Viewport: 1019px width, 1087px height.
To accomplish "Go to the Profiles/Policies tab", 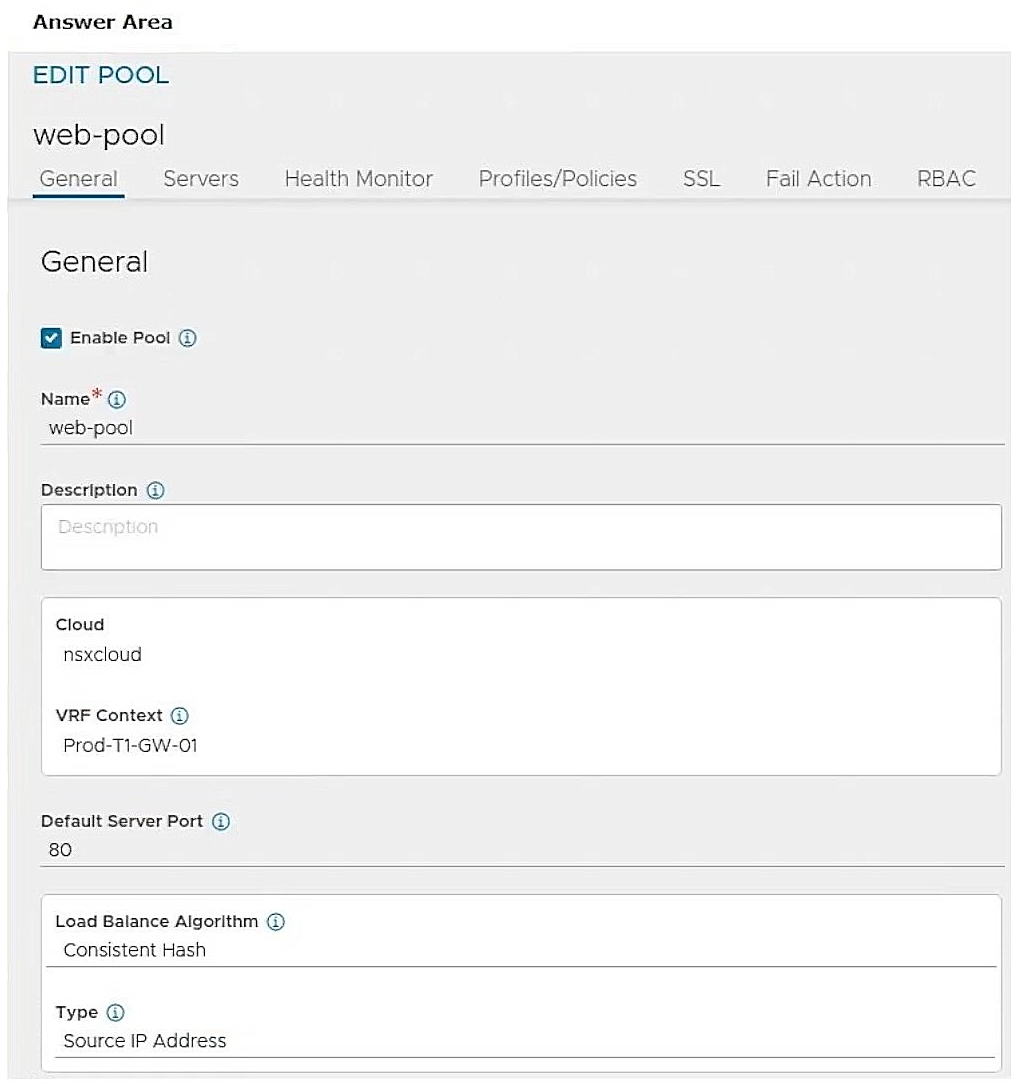I will (x=557, y=179).
